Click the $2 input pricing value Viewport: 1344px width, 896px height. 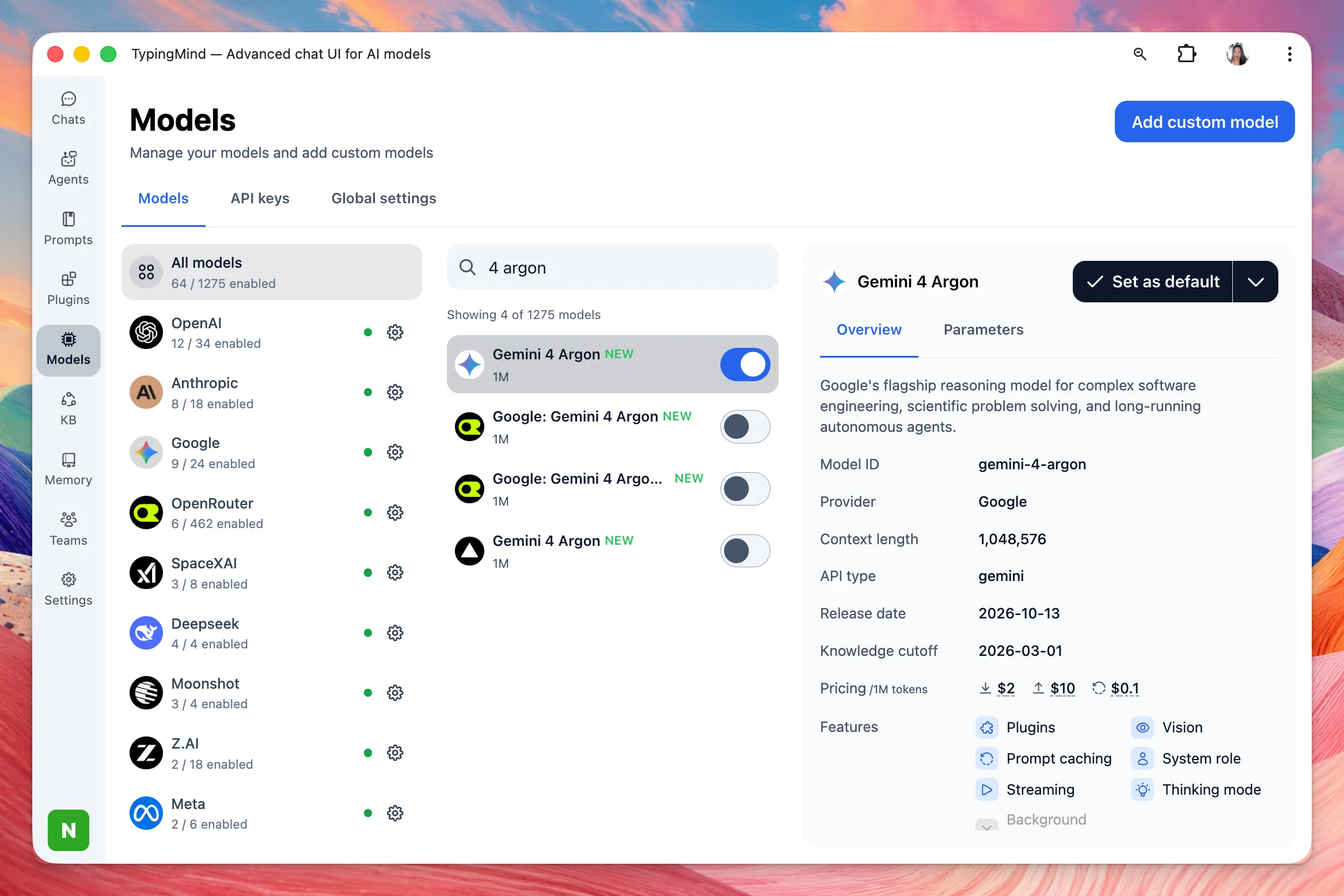click(1005, 688)
